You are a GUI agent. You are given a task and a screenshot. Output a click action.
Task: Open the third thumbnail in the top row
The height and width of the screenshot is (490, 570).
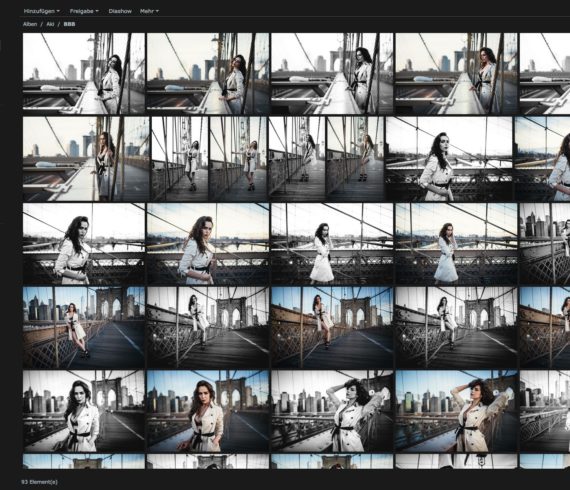coord(332,73)
